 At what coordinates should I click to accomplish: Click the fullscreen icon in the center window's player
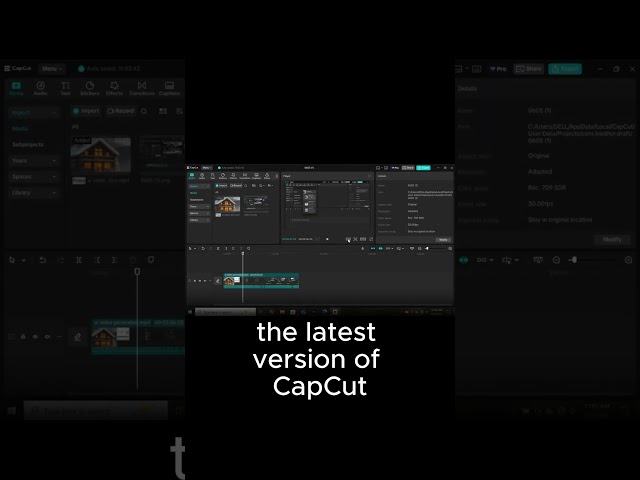coord(371,239)
